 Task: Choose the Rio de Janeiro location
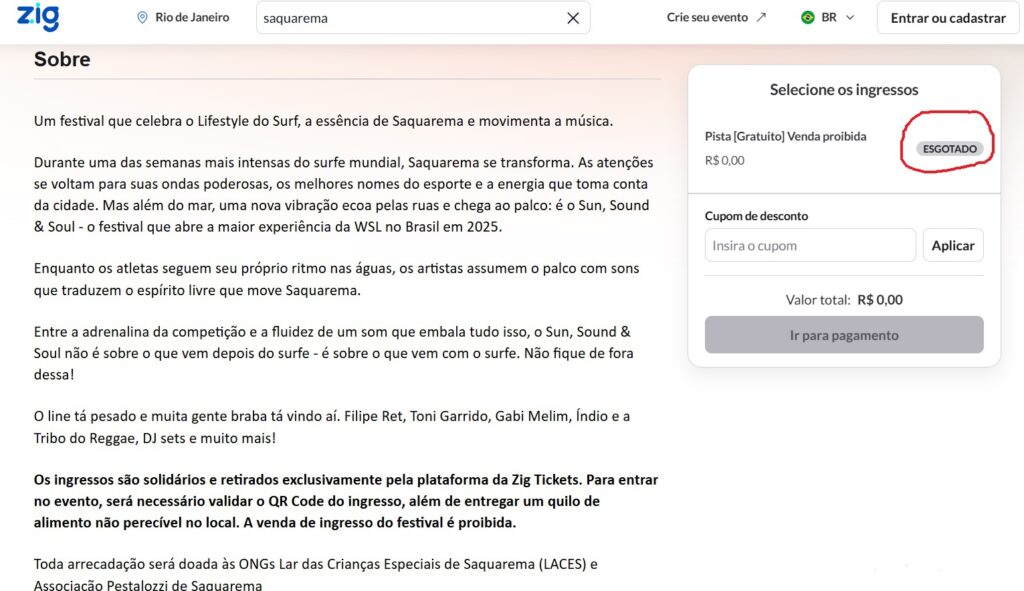[x=192, y=18]
